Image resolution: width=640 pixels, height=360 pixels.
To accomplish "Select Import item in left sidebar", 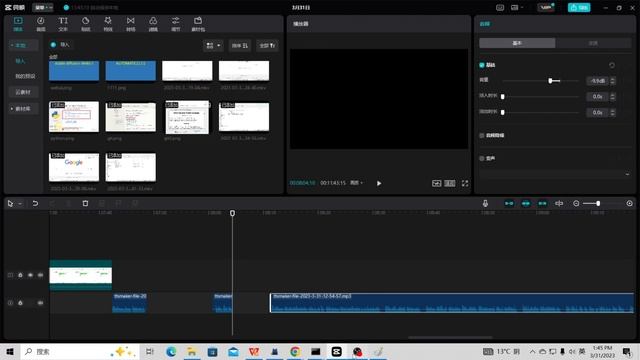I will pos(20,61).
